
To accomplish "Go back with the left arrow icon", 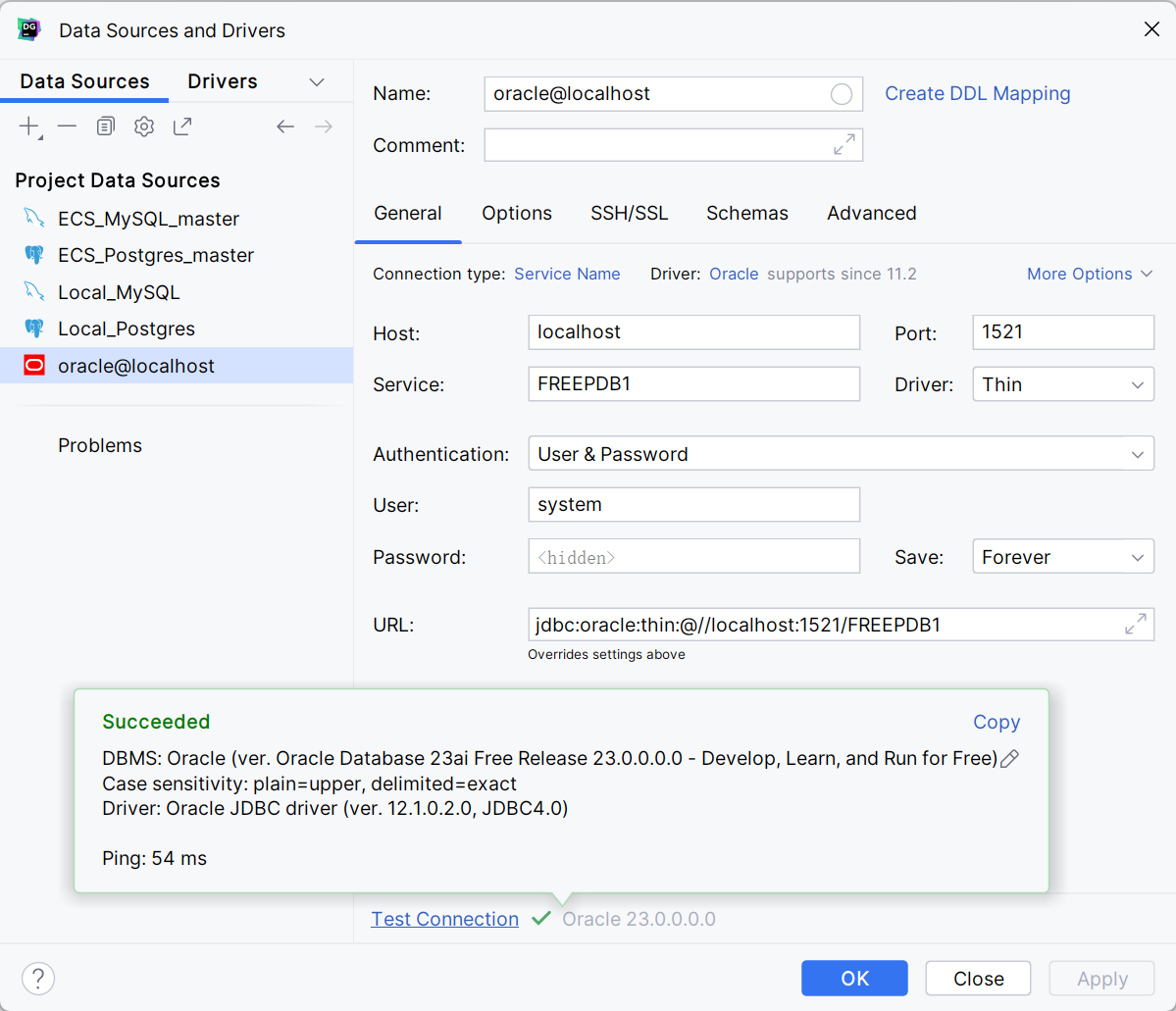I will [285, 126].
